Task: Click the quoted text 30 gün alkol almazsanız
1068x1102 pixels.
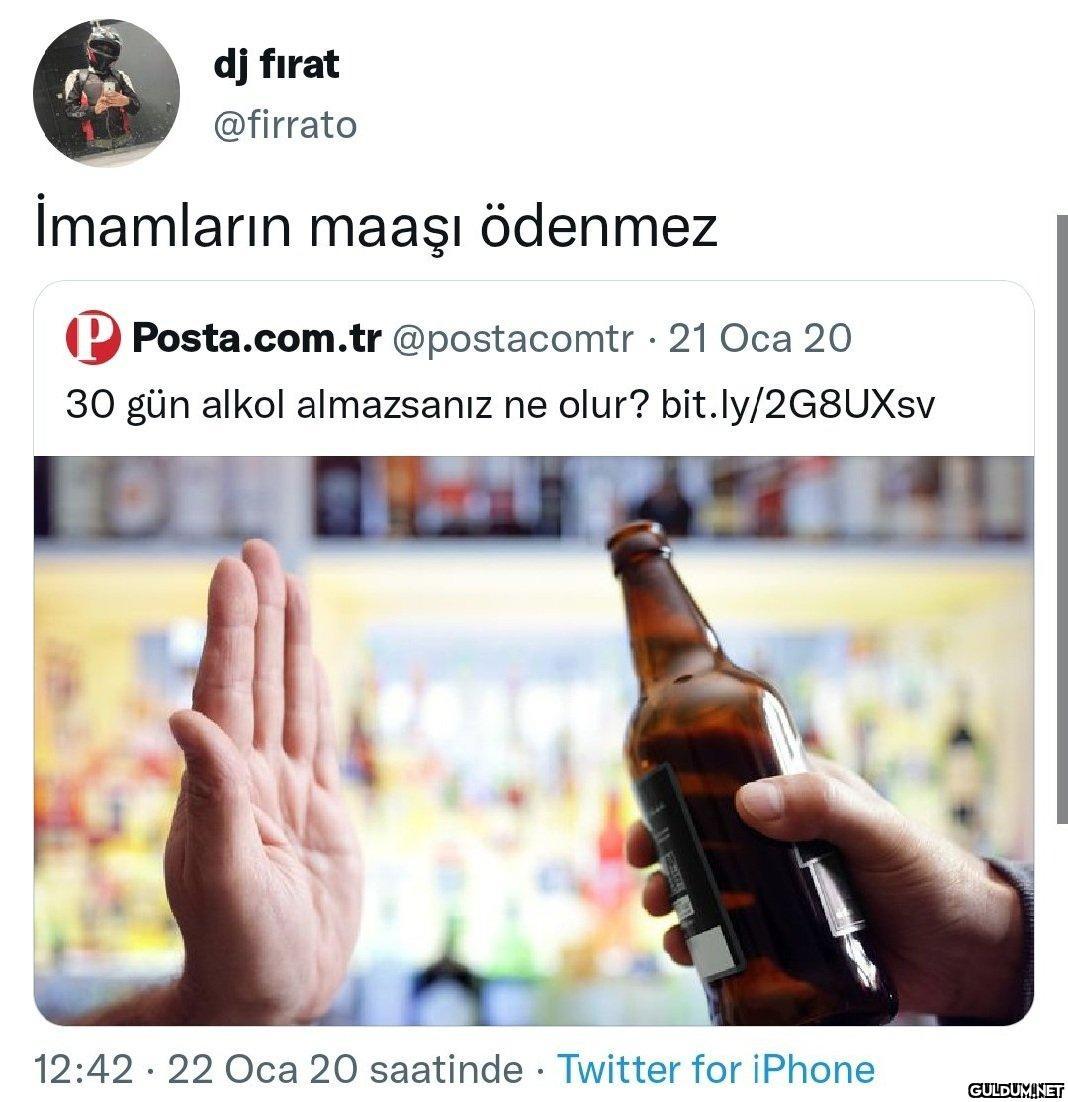Action: point(281,405)
